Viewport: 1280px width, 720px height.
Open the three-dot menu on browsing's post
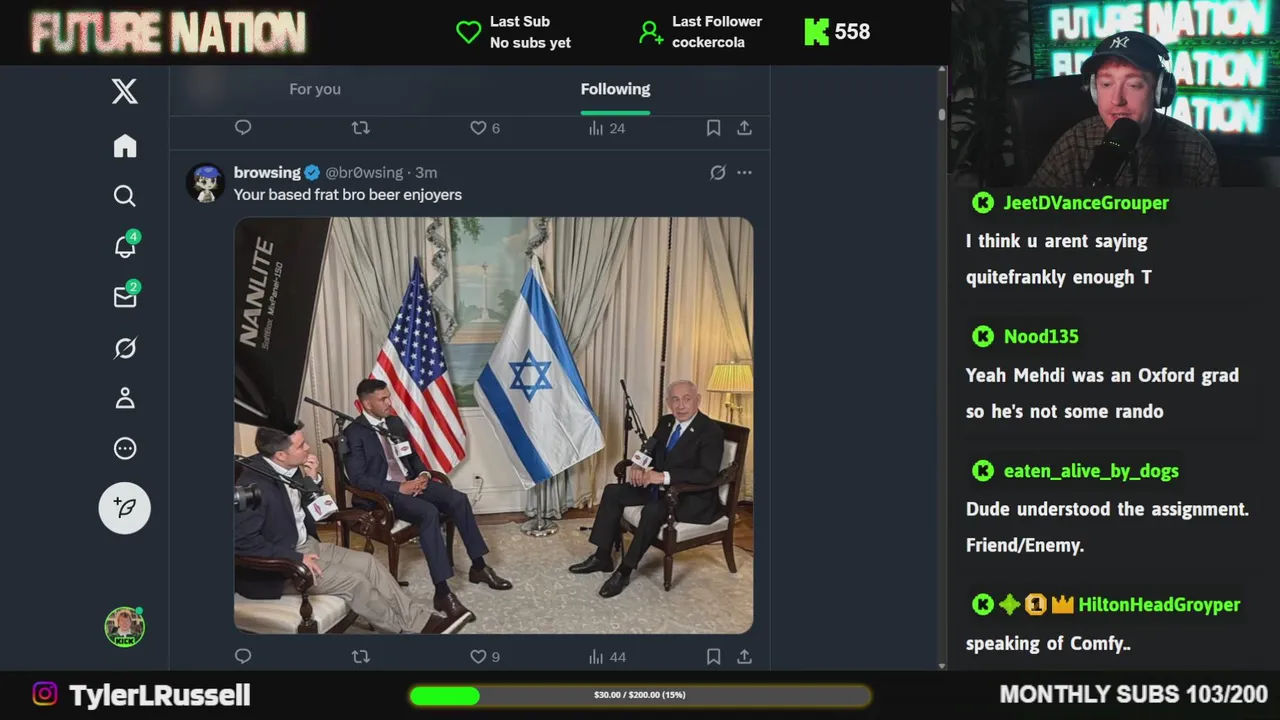click(x=744, y=173)
